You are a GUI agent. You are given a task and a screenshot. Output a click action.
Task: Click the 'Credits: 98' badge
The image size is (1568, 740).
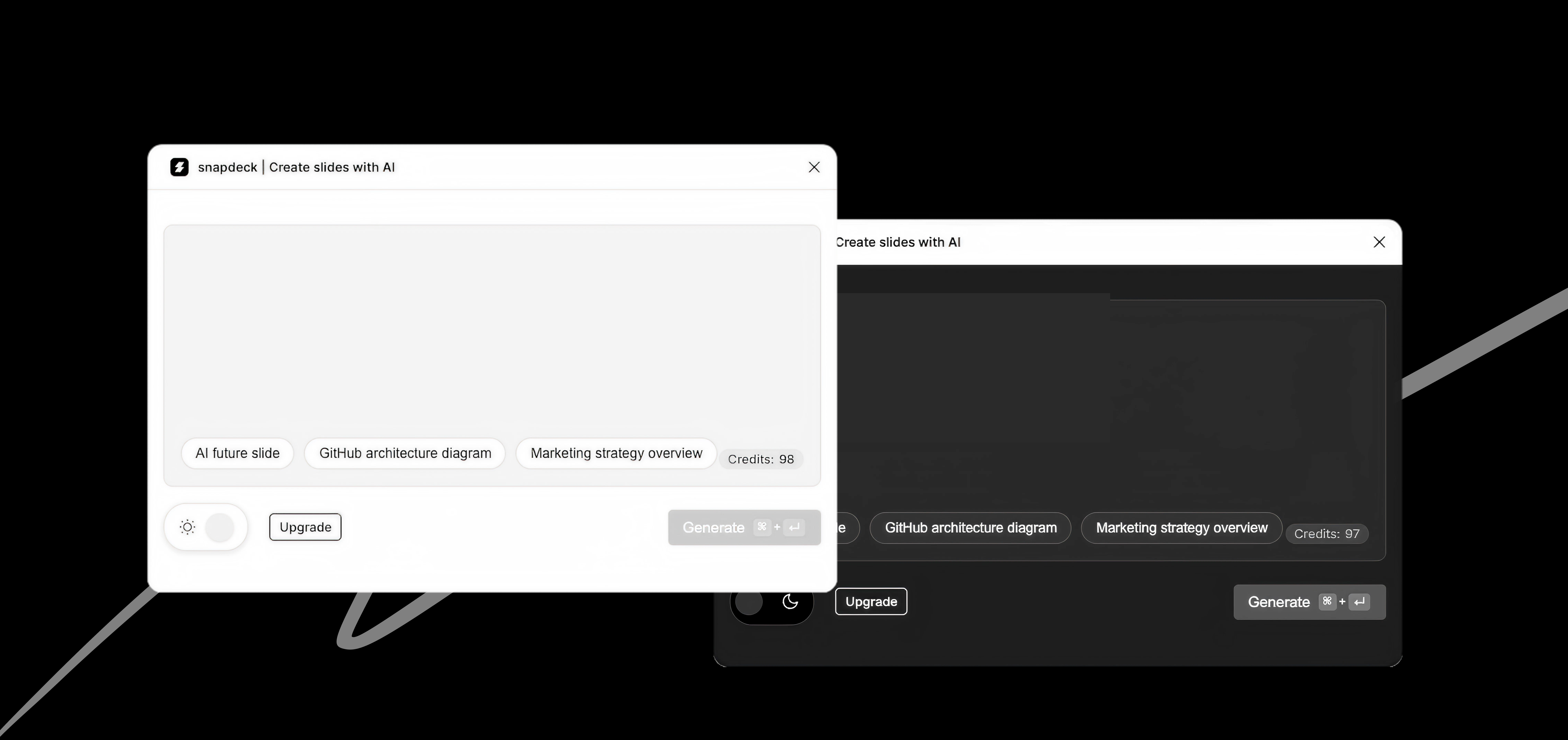click(761, 460)
